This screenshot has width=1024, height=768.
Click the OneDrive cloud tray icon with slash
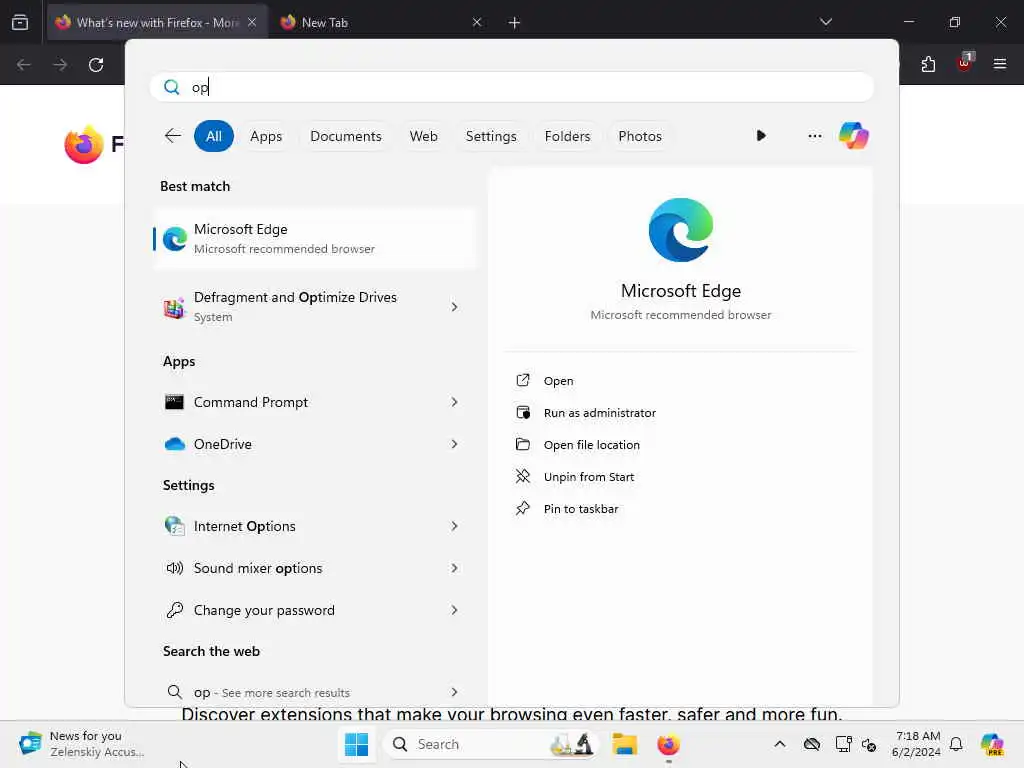[812, 744]
